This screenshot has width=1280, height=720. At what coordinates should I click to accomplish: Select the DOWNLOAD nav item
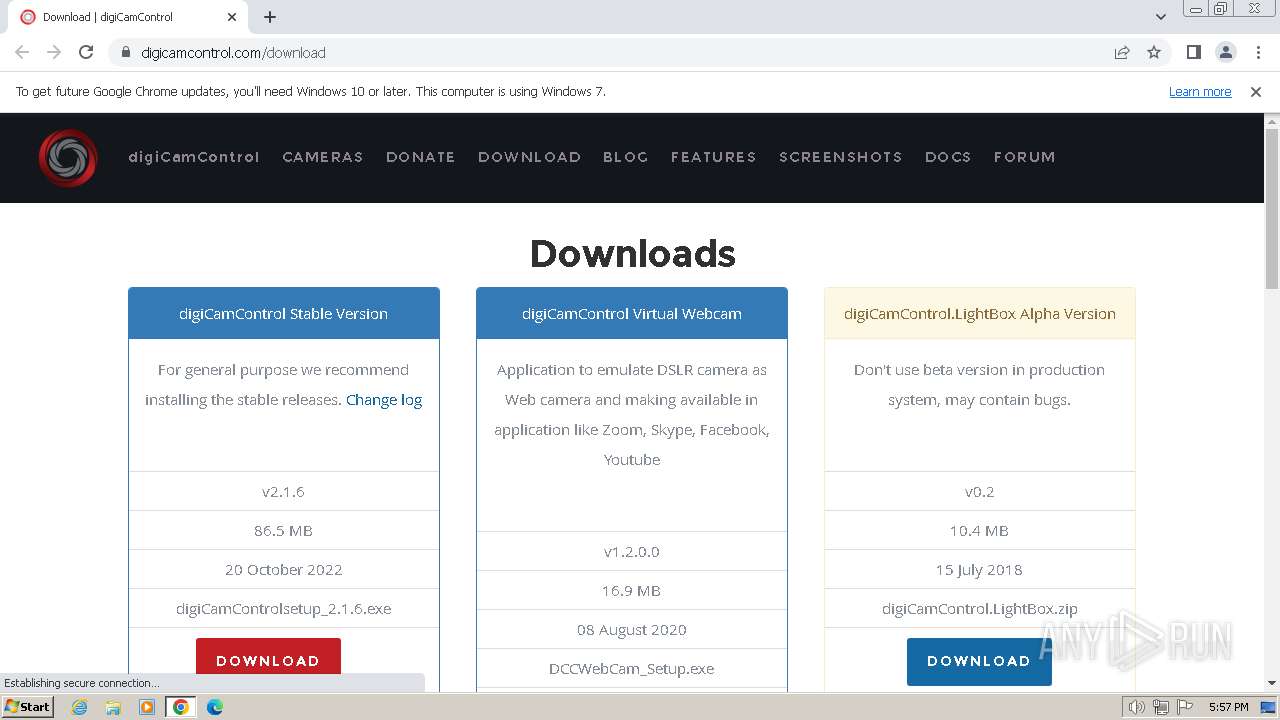pos(529,157)
